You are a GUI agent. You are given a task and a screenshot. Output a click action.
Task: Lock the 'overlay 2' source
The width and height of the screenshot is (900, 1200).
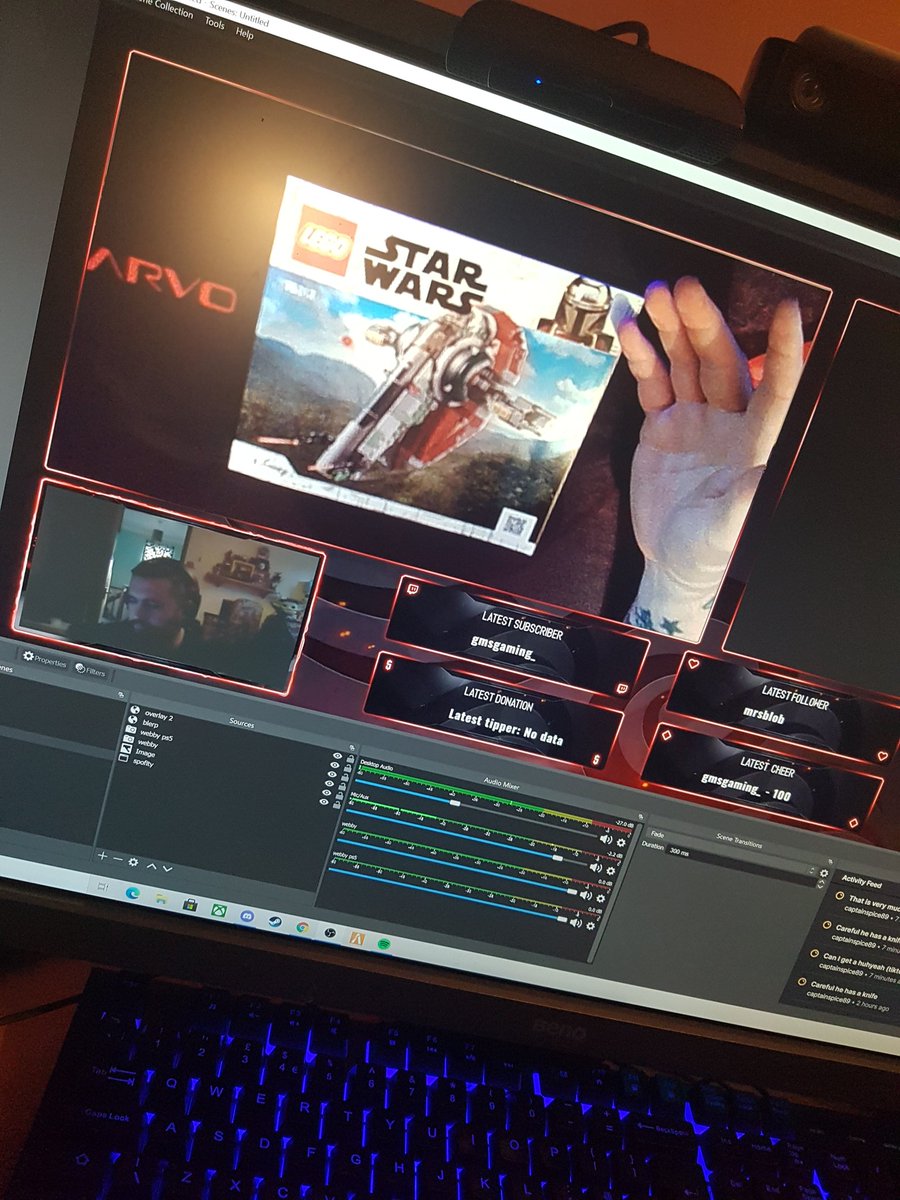click(x=350, y=758)
